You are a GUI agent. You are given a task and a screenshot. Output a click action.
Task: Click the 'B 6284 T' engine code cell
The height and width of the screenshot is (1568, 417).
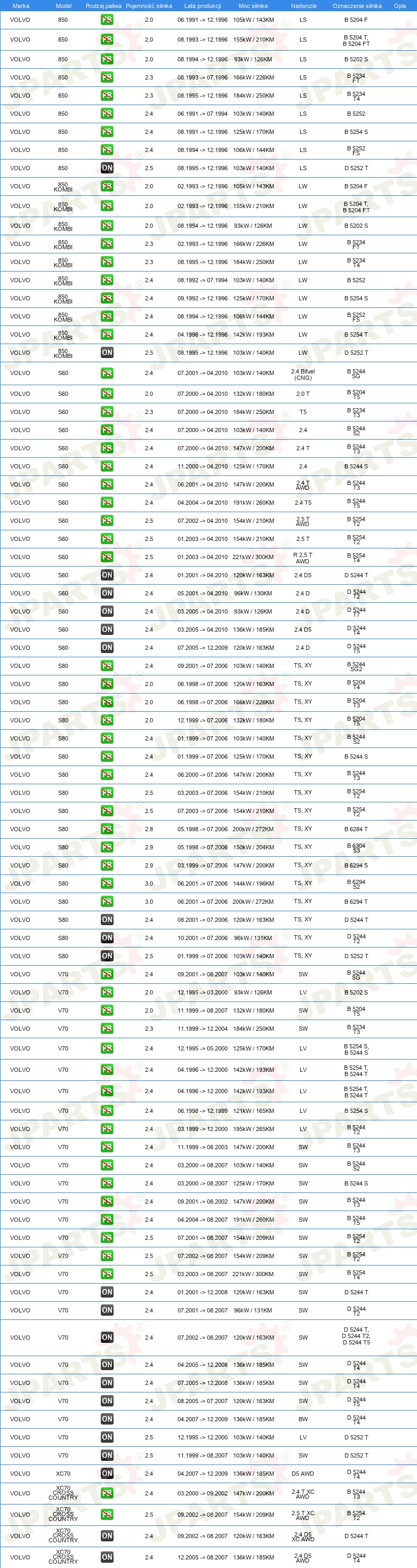tap(356, 829)
